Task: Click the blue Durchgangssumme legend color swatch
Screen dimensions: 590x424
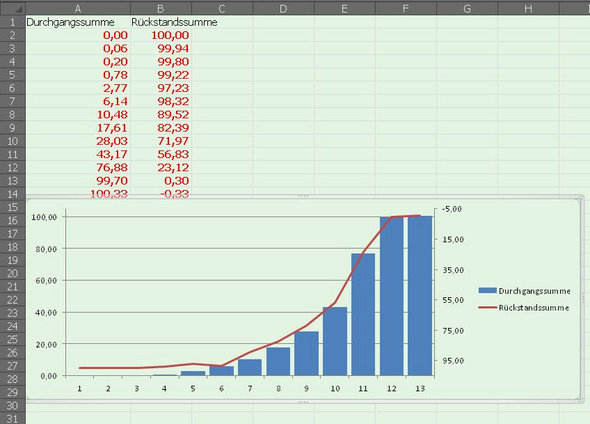Action: (488, 290)
